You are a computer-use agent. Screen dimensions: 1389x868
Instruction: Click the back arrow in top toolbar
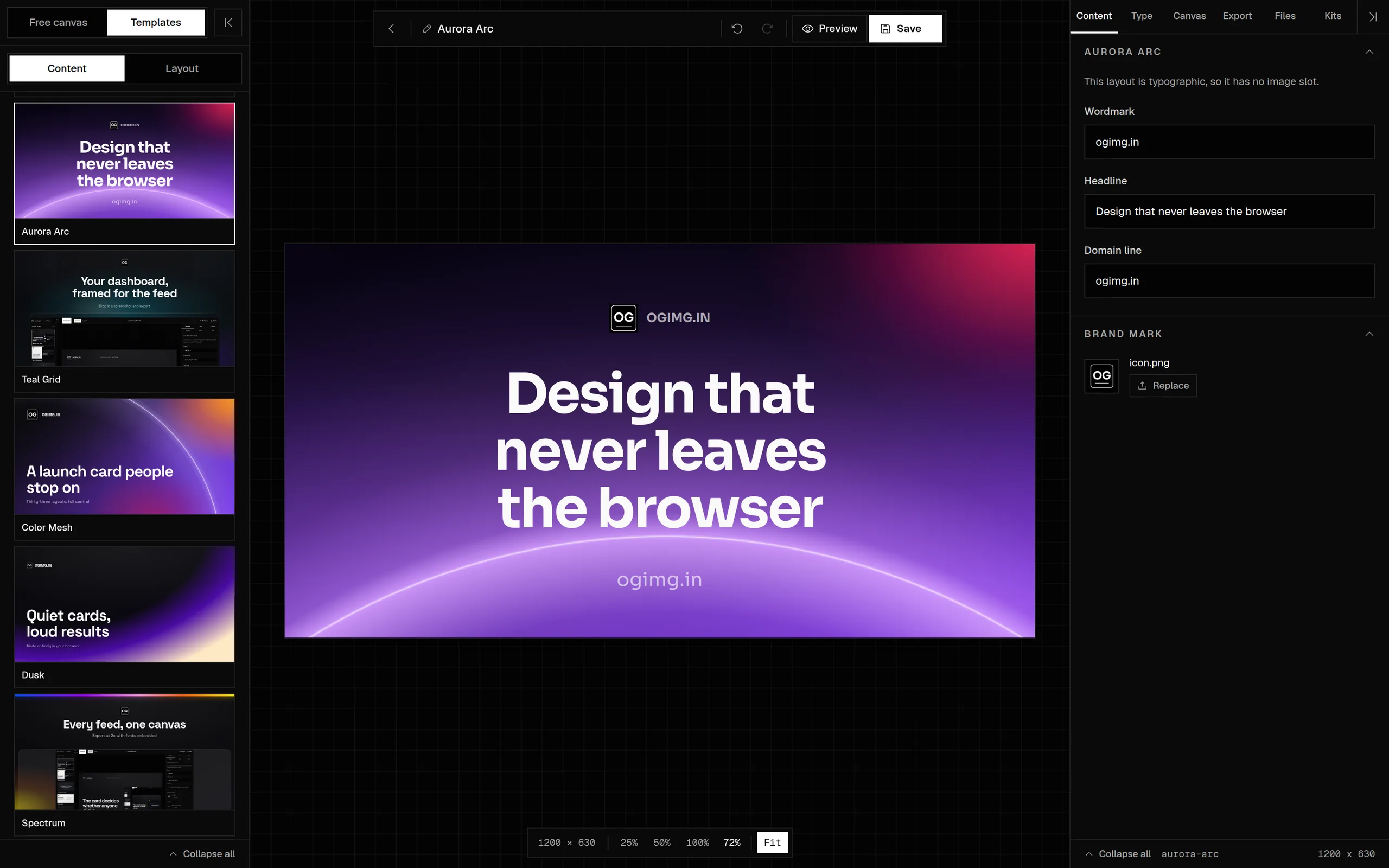391,29
